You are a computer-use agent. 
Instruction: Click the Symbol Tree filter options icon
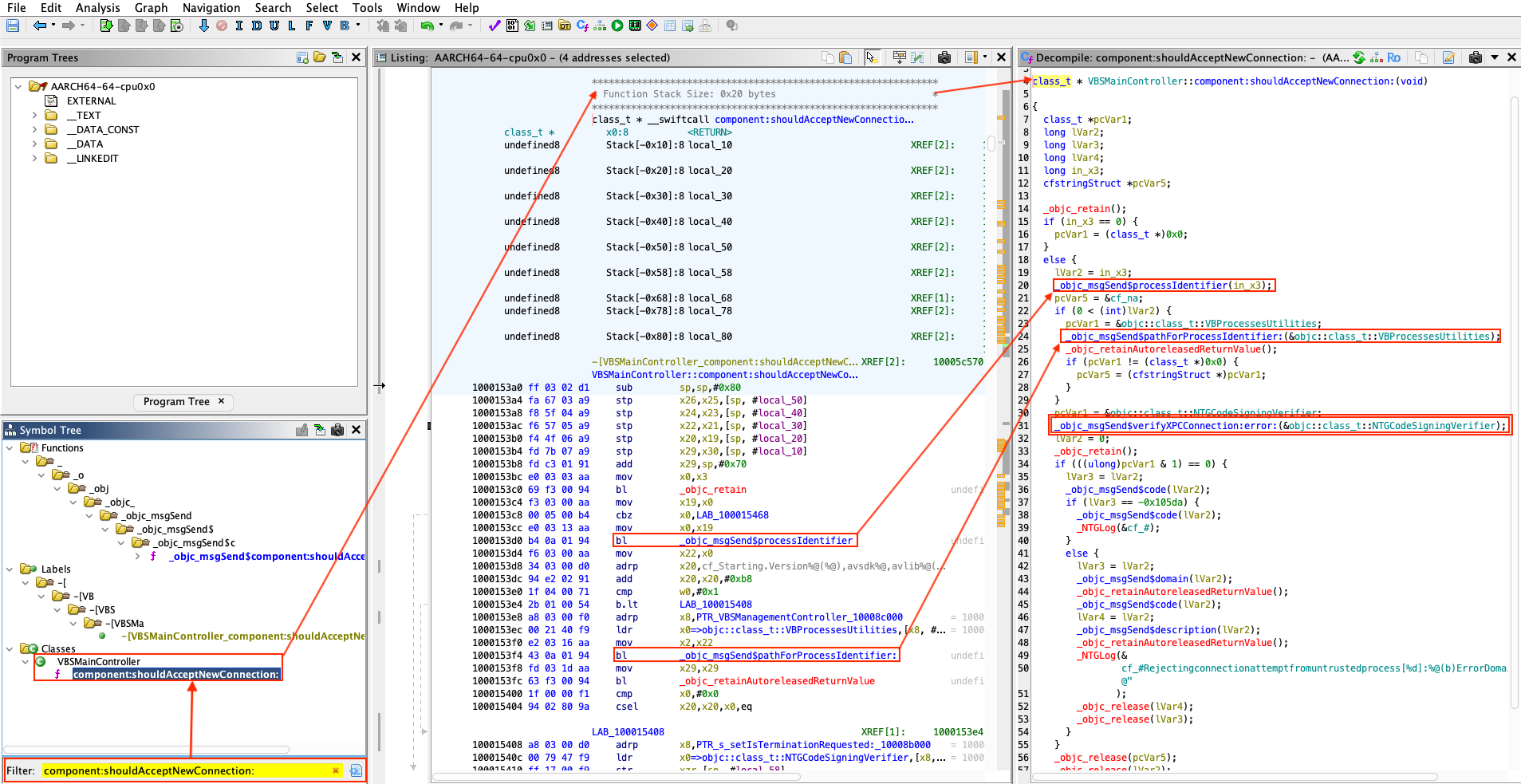[x=356, y=770]
